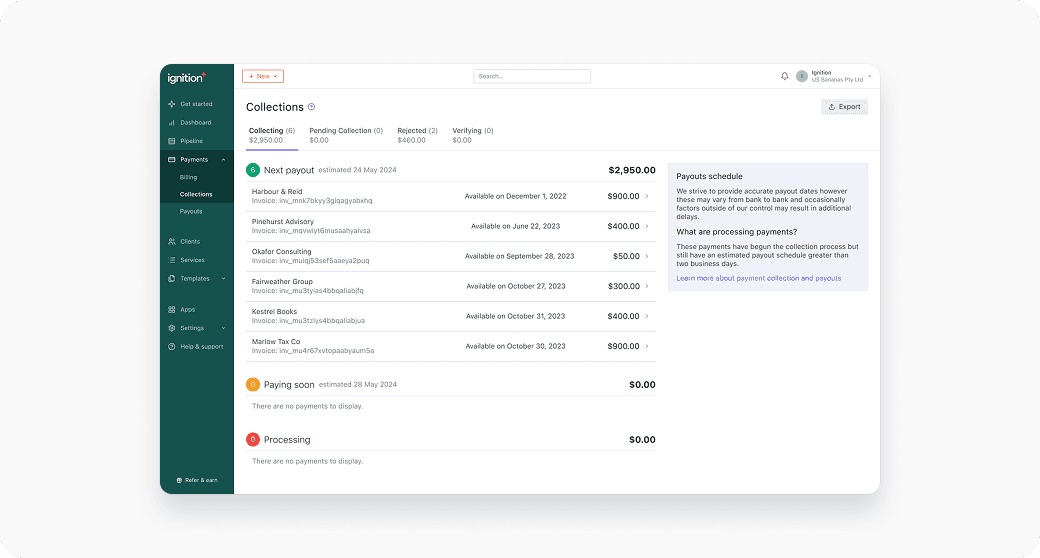The height and width of the screenshot is (558, 1040).
Task: Select the Pinehurst Advisory client name
Action: pos(283,222)
